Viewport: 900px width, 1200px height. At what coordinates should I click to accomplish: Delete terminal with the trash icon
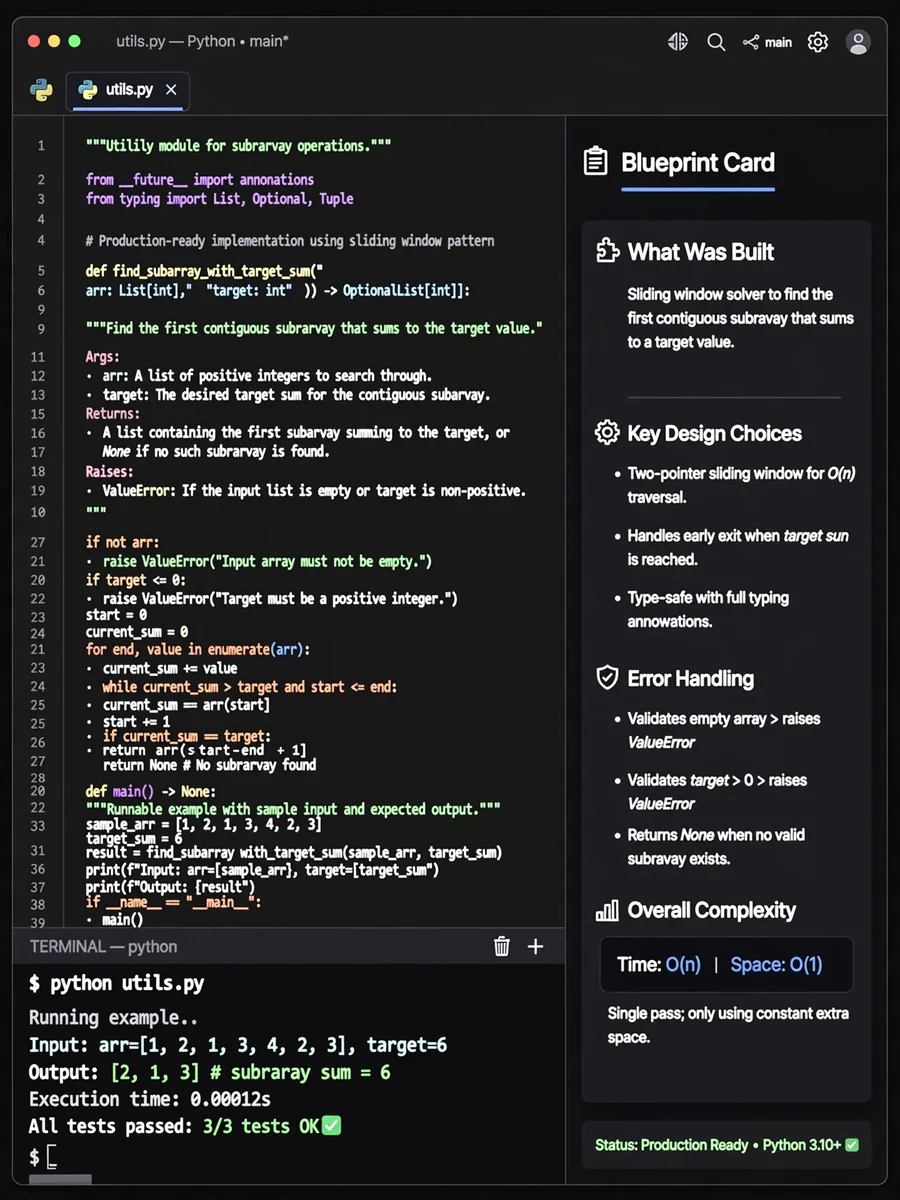(502, 946)
